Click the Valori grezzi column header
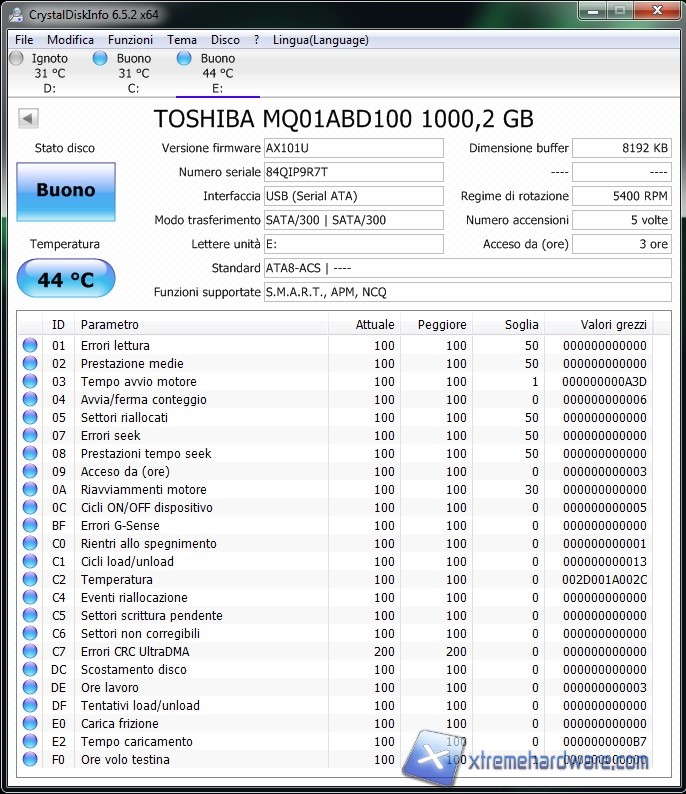 [613, 324]
